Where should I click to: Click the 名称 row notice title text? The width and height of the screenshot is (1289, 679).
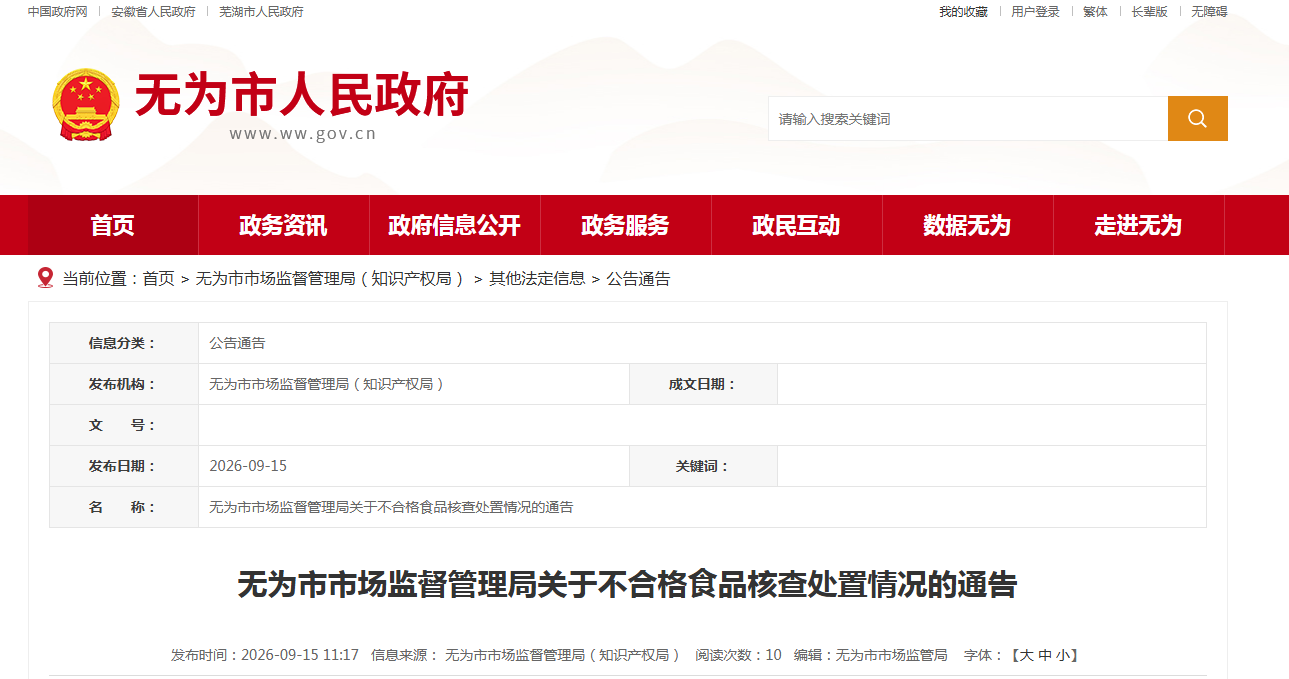point(391,507)
